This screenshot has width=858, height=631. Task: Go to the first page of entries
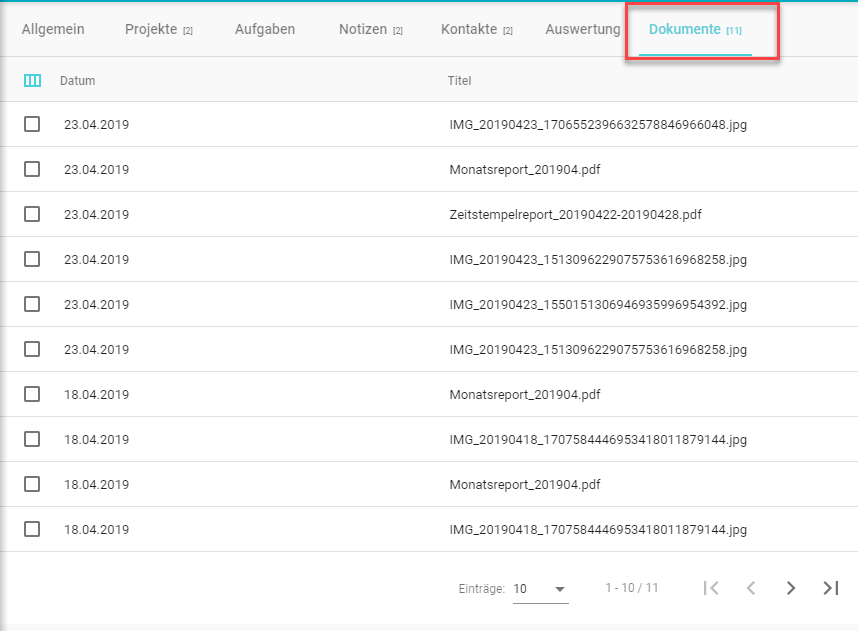point(711,588)
